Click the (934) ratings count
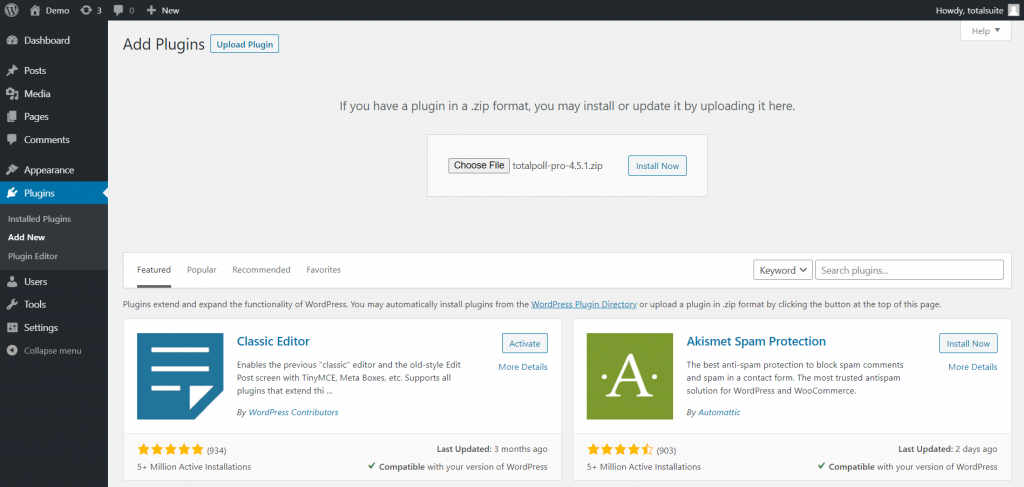1024x487 pixels. (x=217, y=450)
